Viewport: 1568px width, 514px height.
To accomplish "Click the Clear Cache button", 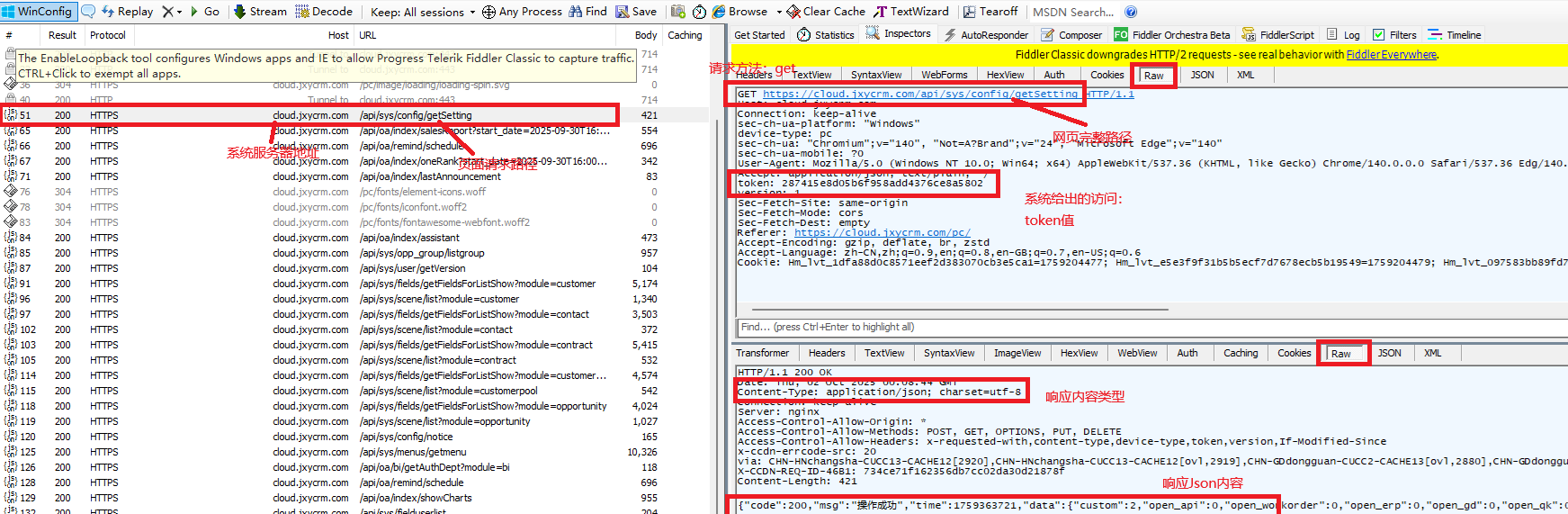I will tap(826, 12).
